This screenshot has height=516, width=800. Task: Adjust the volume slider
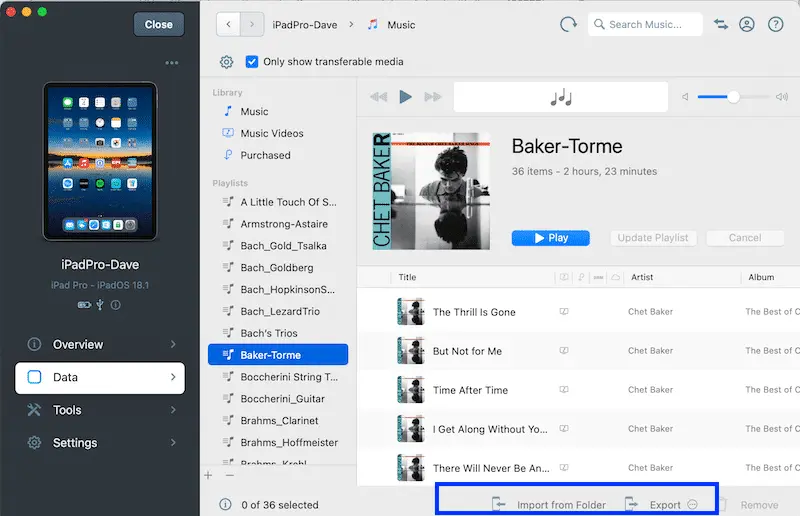[x=734, y=97]
